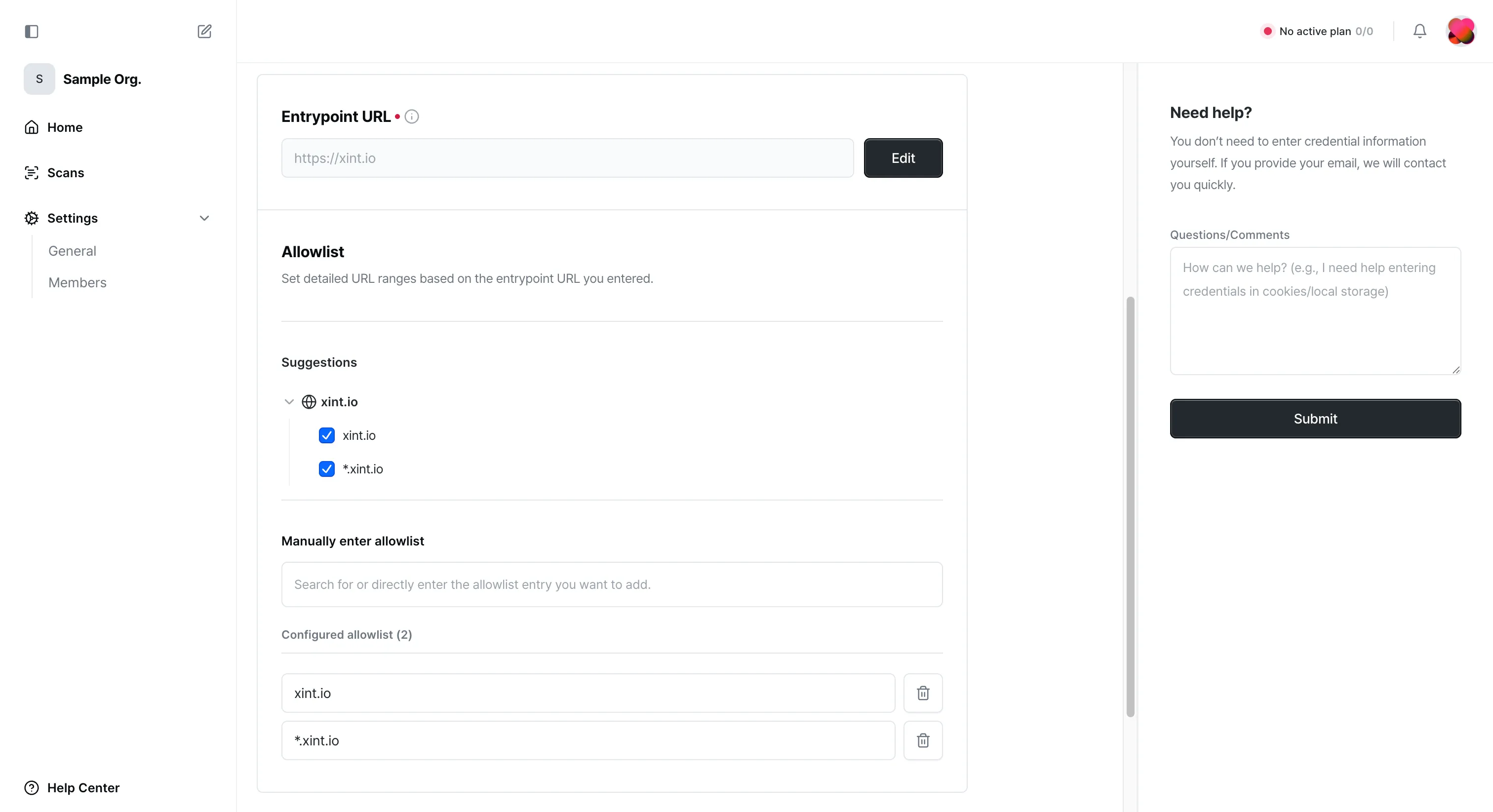Viewport: 1493px width, 812px height.
Task: Open the profile avatar menu
Action: (1461, 32)
